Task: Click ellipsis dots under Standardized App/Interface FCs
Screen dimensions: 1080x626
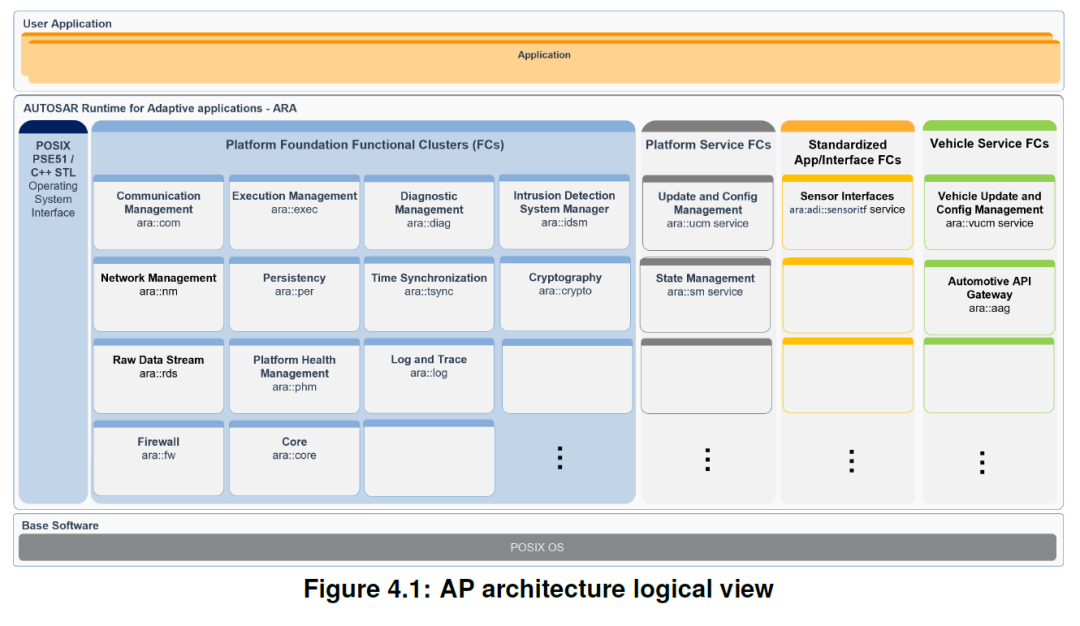Action: pos(851,461)
